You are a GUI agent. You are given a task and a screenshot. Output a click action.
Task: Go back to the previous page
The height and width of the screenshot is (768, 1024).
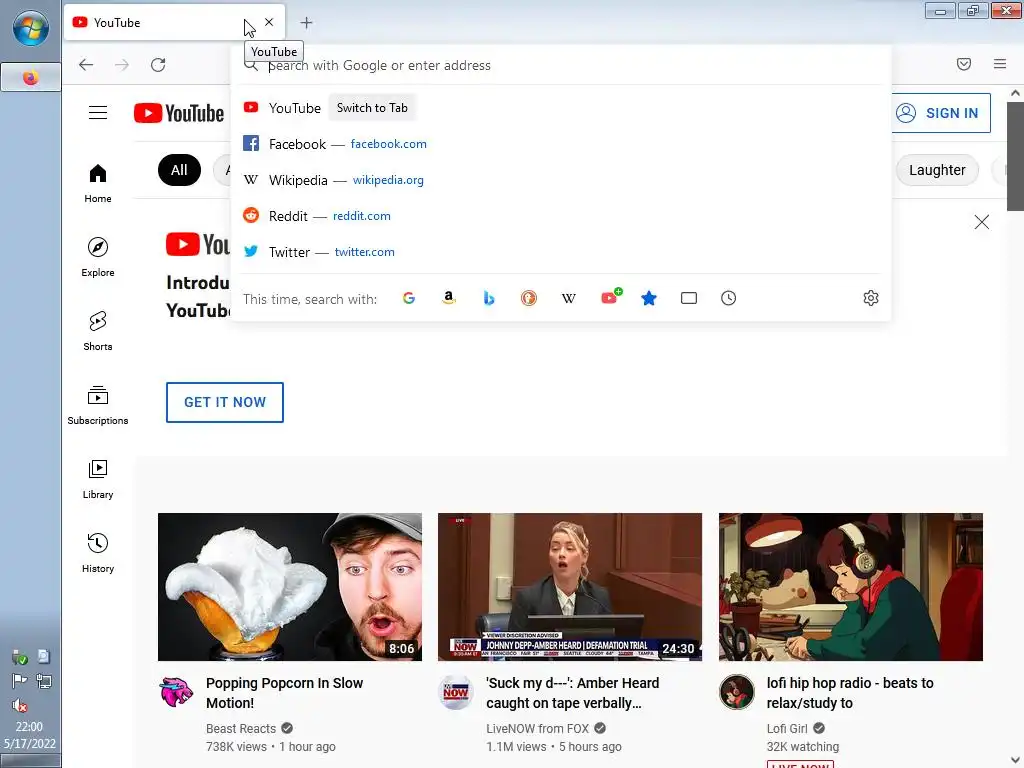click(x=86, y=65)
